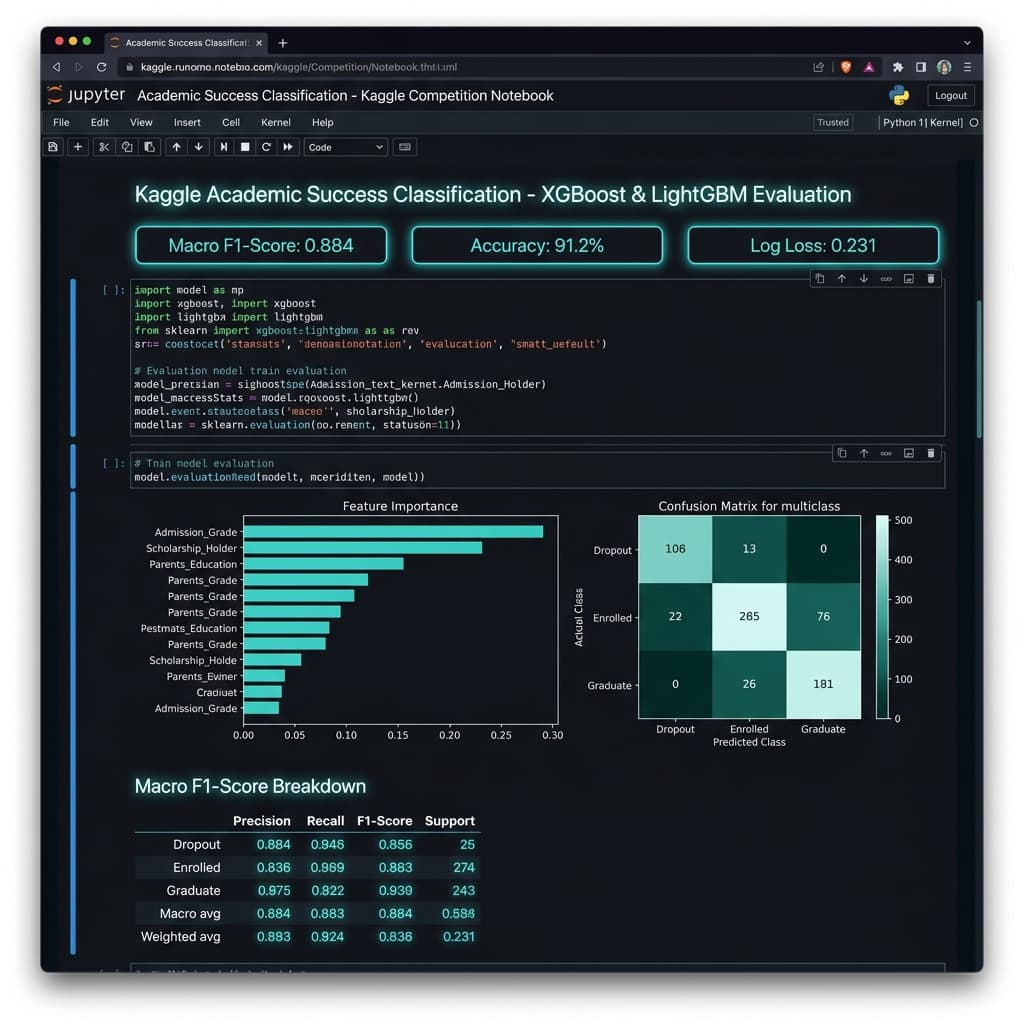This screenshot has width=1024, height=1024.
Task: Open the View menu
Action: pyautogui.click(x=141, y=122)
